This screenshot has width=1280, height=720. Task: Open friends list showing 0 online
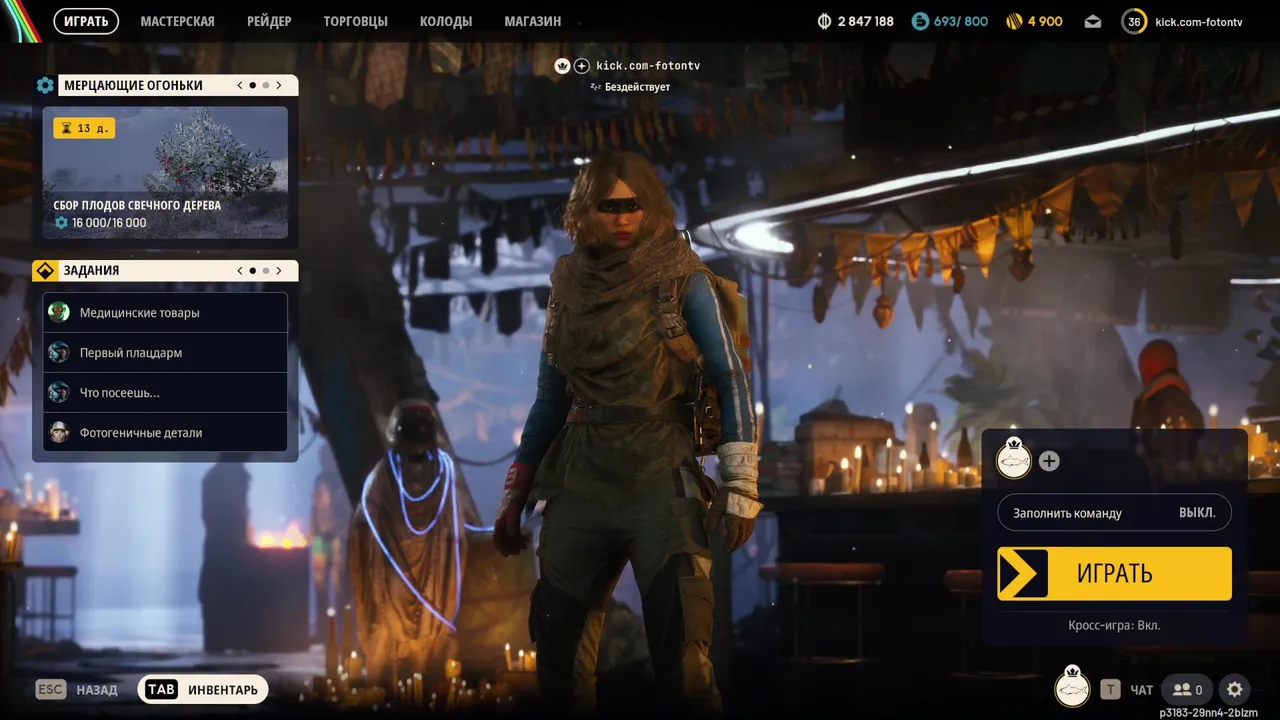1188,689
